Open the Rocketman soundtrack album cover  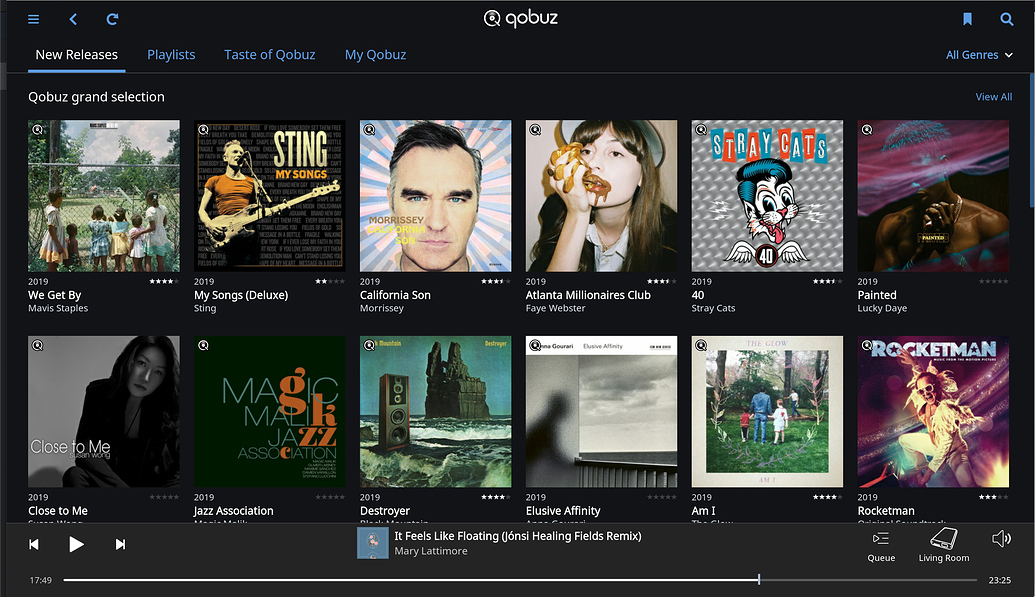click(932, 411)
